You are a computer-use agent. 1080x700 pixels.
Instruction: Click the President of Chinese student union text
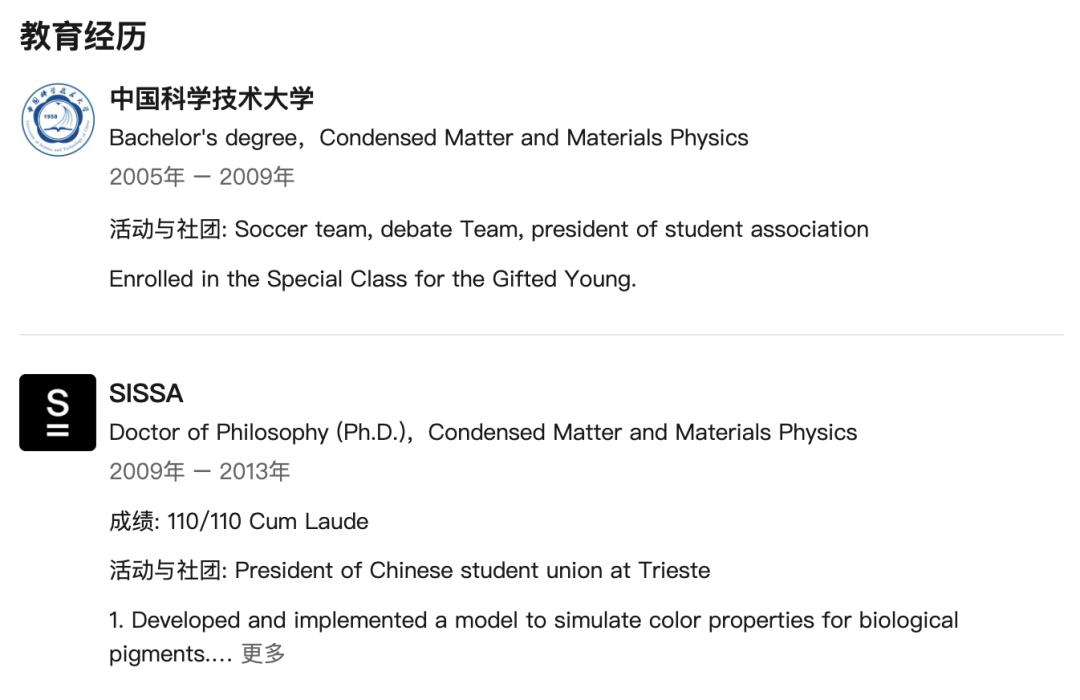click(x=472, y=571)
